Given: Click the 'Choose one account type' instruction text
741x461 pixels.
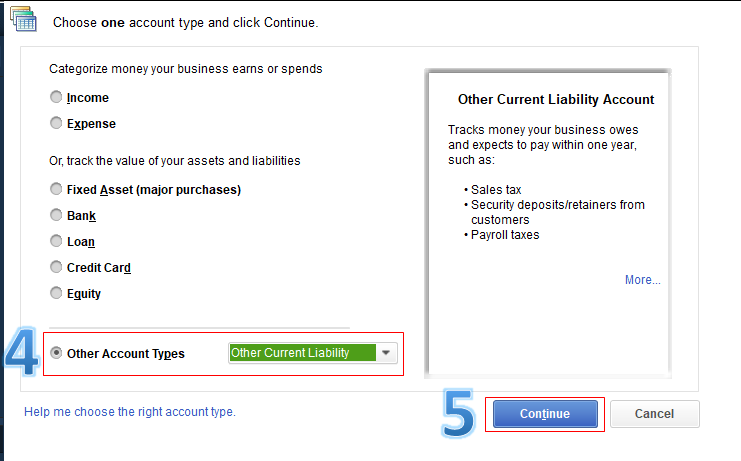Looking at the screenshot, I should (185, 21).
